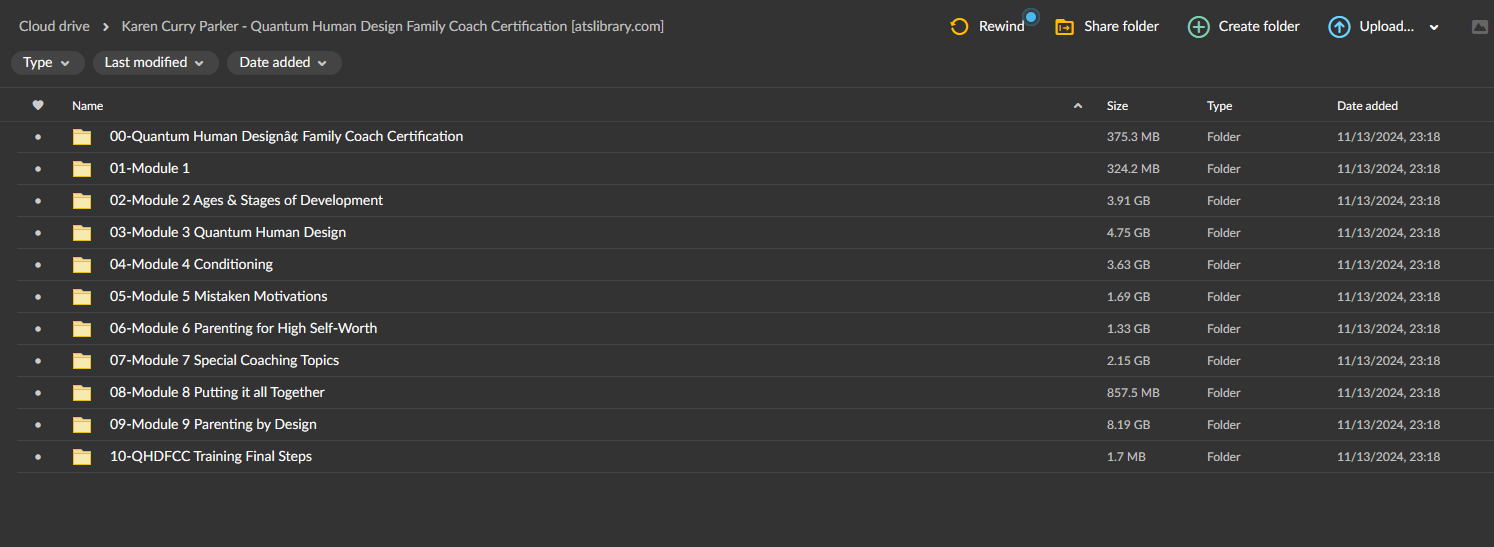
Task: Click the folder icon for 05-Module 5
Action: tap(82, 297)
